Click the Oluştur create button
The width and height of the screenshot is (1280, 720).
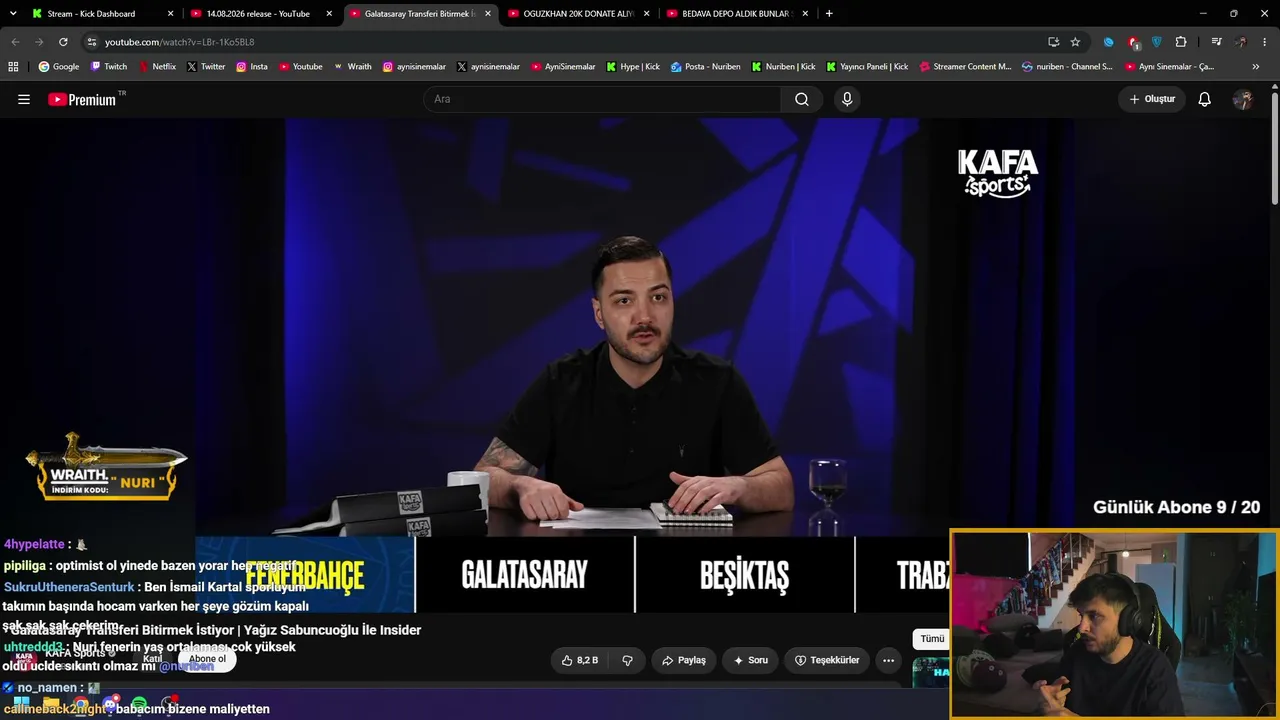pos(1152,99)
